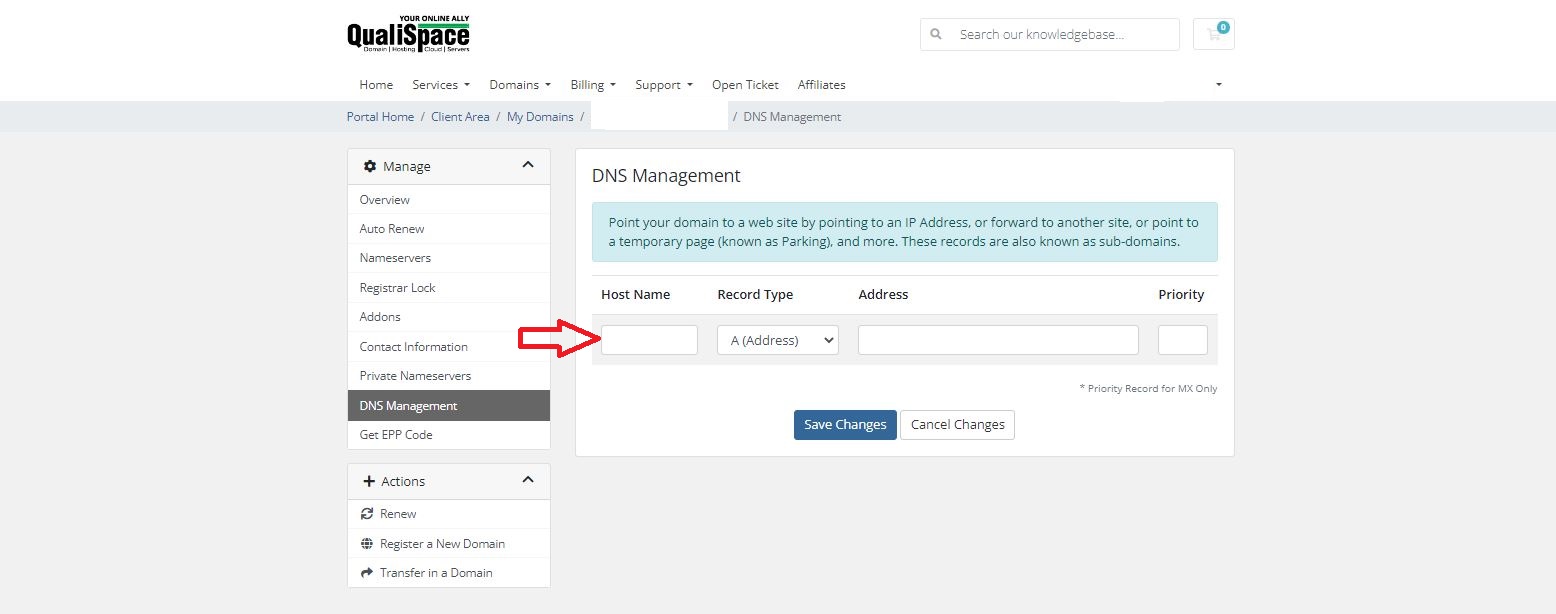Open the shopping cart icon

coord(1213,33)
